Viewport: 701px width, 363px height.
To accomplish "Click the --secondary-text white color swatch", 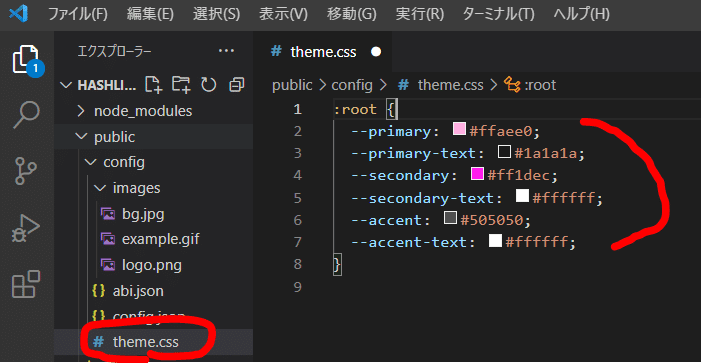I will tap(522, 196).
